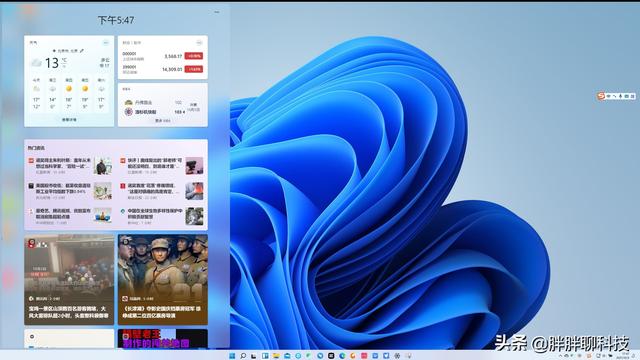640x360 pixels.
Task: Open taskbar Search magnifier
Action: point(243,356)
